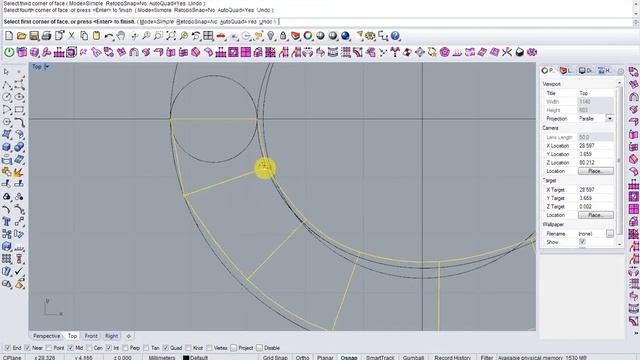The image size is (640, 360).
Task: Toggle the Int osnap checkbox
Action: pyautogui.click(x=109, y=348)
